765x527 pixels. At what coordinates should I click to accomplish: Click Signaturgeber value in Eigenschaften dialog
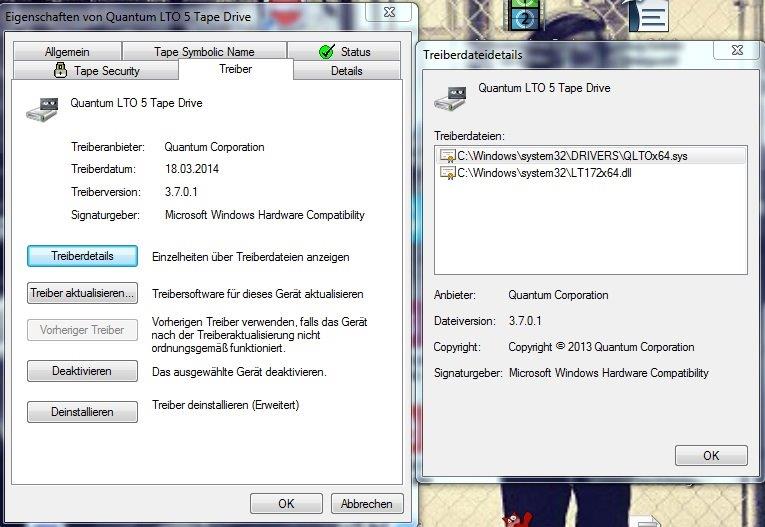(264, 215)
